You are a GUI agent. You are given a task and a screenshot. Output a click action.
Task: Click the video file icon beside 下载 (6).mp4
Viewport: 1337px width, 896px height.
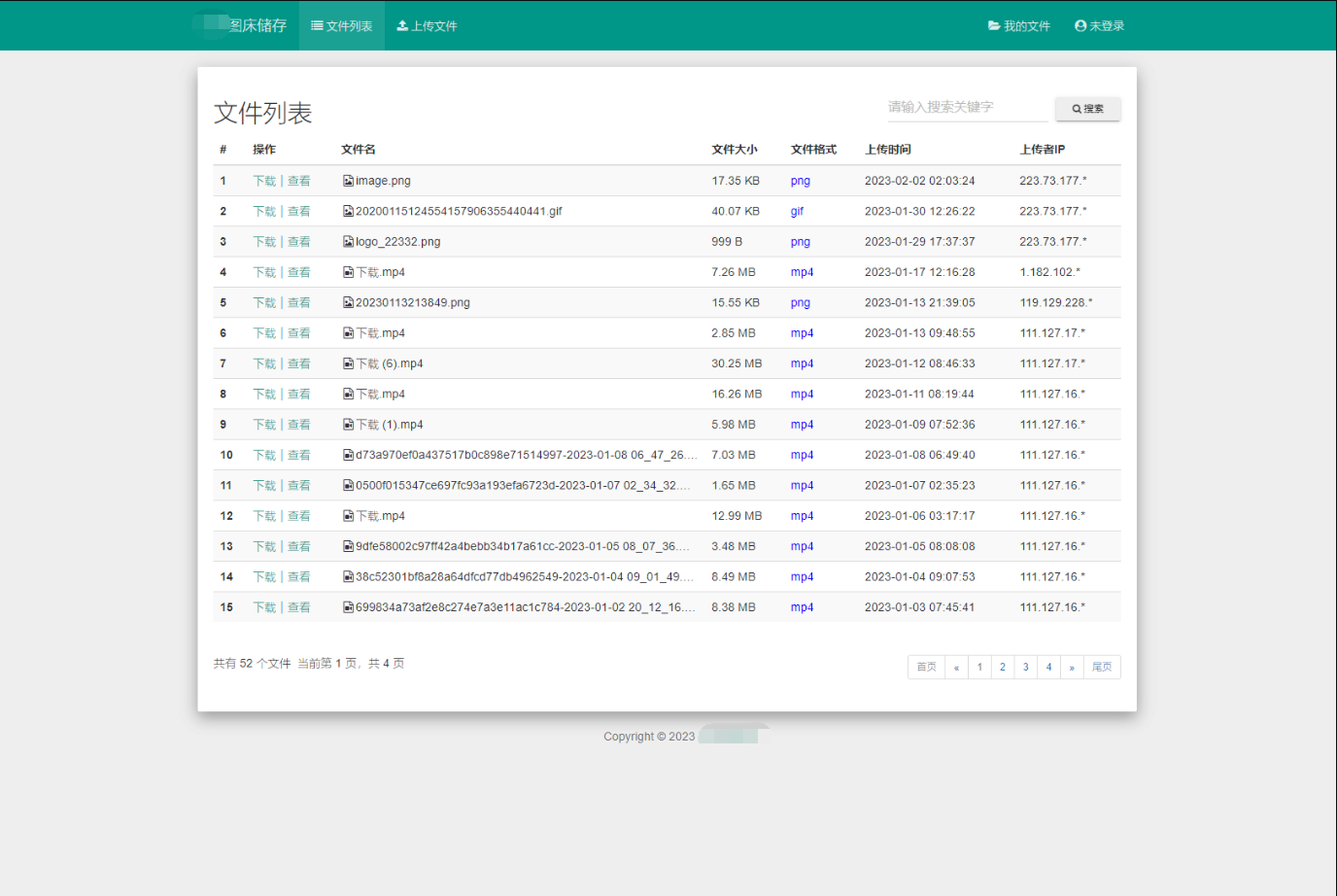point(348,363)
